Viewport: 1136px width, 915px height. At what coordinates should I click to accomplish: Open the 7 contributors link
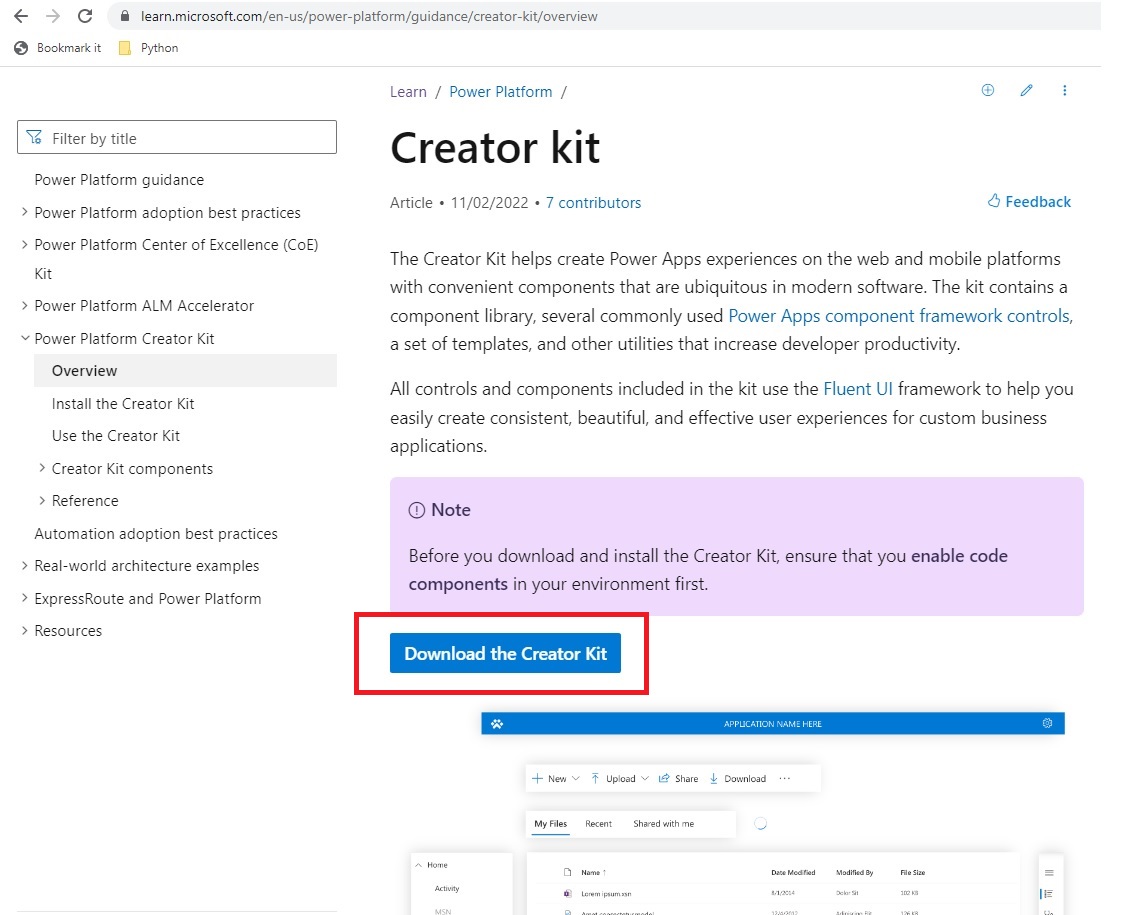[593, 203]
